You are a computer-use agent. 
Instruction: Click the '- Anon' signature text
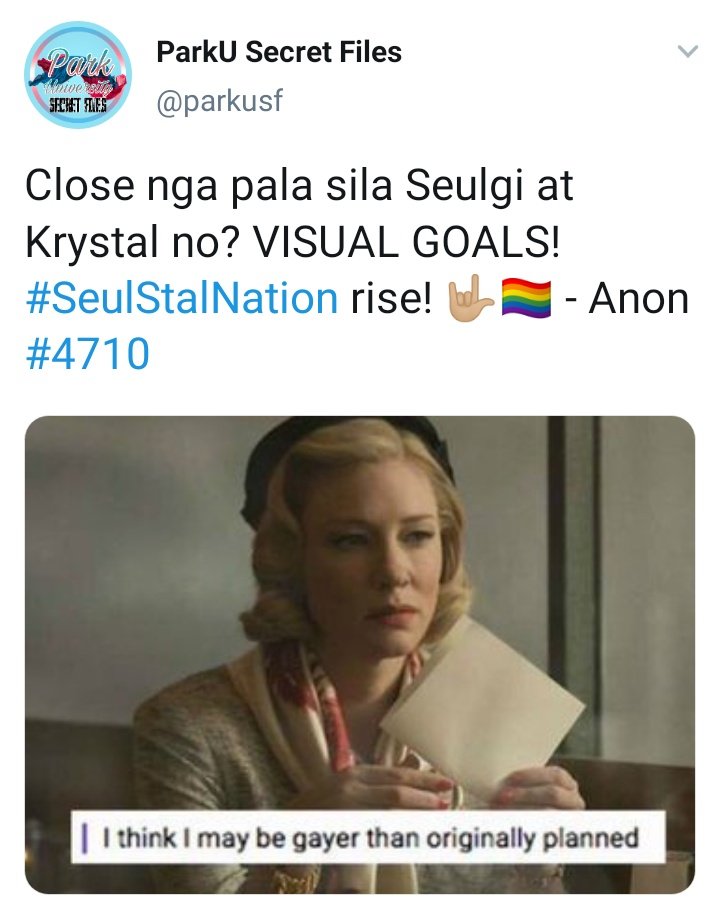tap(627, 299)
